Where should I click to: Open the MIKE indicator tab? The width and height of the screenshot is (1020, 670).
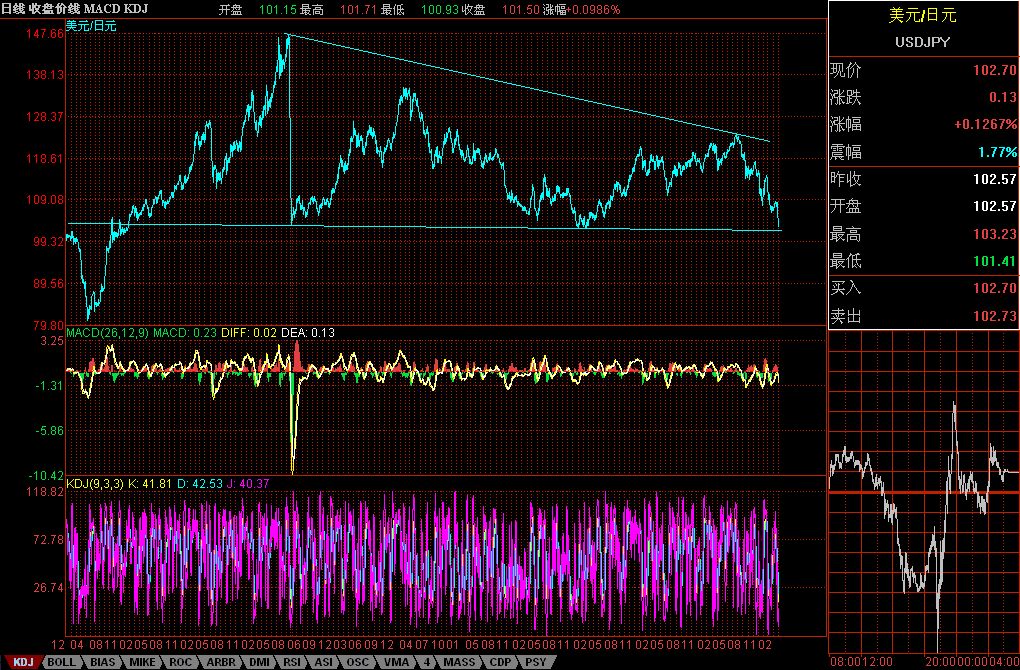point(142,662)
